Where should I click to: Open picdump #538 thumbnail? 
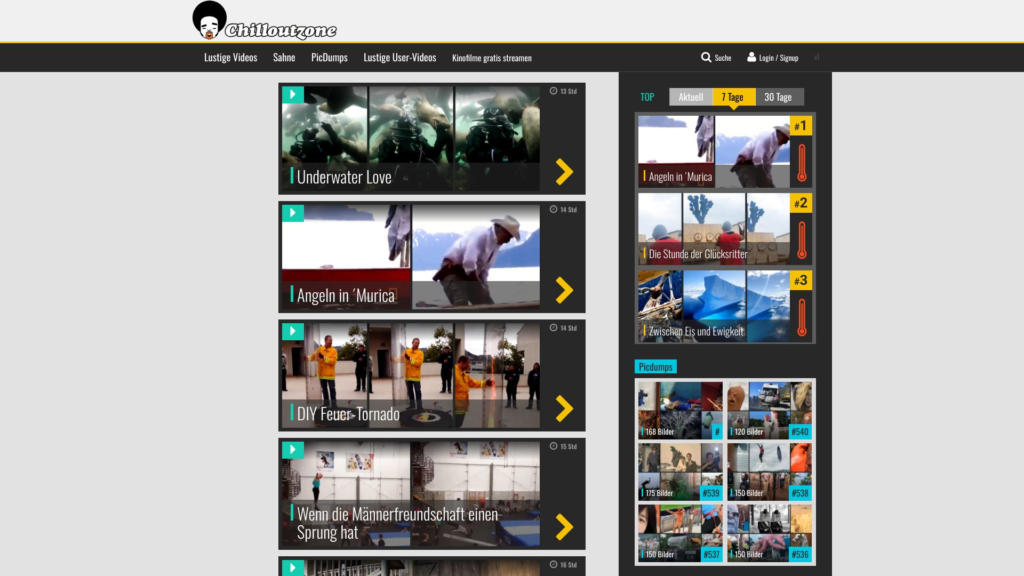pyautogui.click(x=769, y=472)
